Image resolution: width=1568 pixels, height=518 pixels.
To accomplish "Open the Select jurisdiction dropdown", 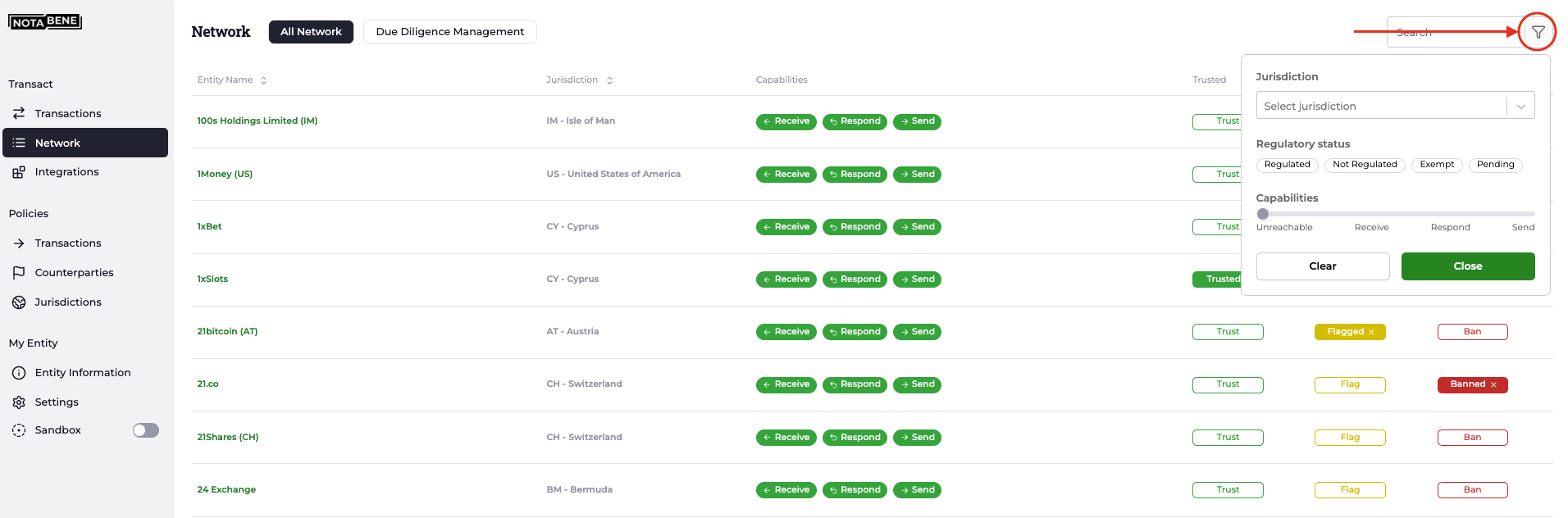I will [x=1395, y=106].
